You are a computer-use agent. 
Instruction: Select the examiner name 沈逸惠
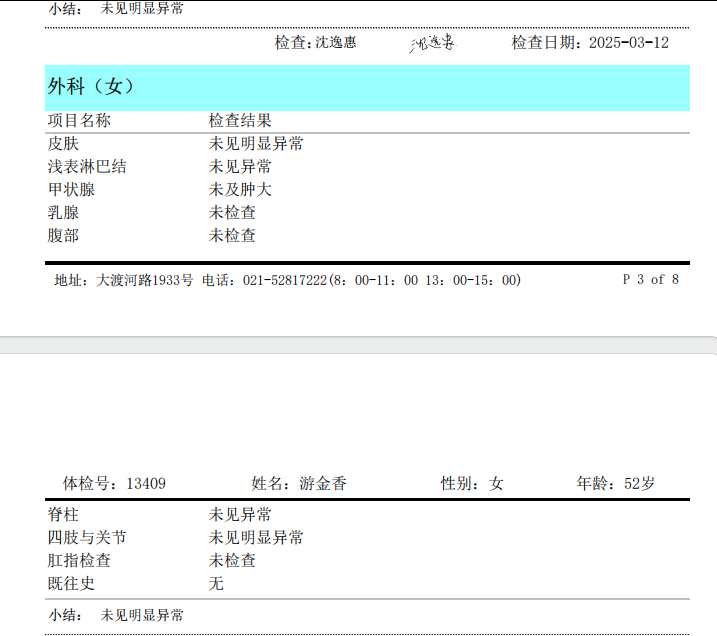[336, 43]
